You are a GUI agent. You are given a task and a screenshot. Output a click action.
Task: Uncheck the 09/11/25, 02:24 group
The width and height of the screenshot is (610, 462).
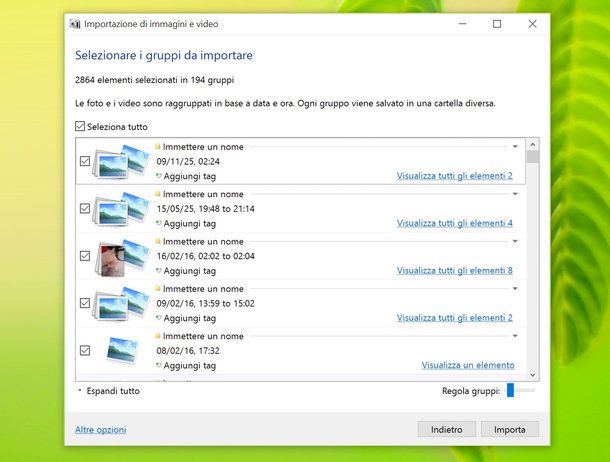tap(85, 161)
